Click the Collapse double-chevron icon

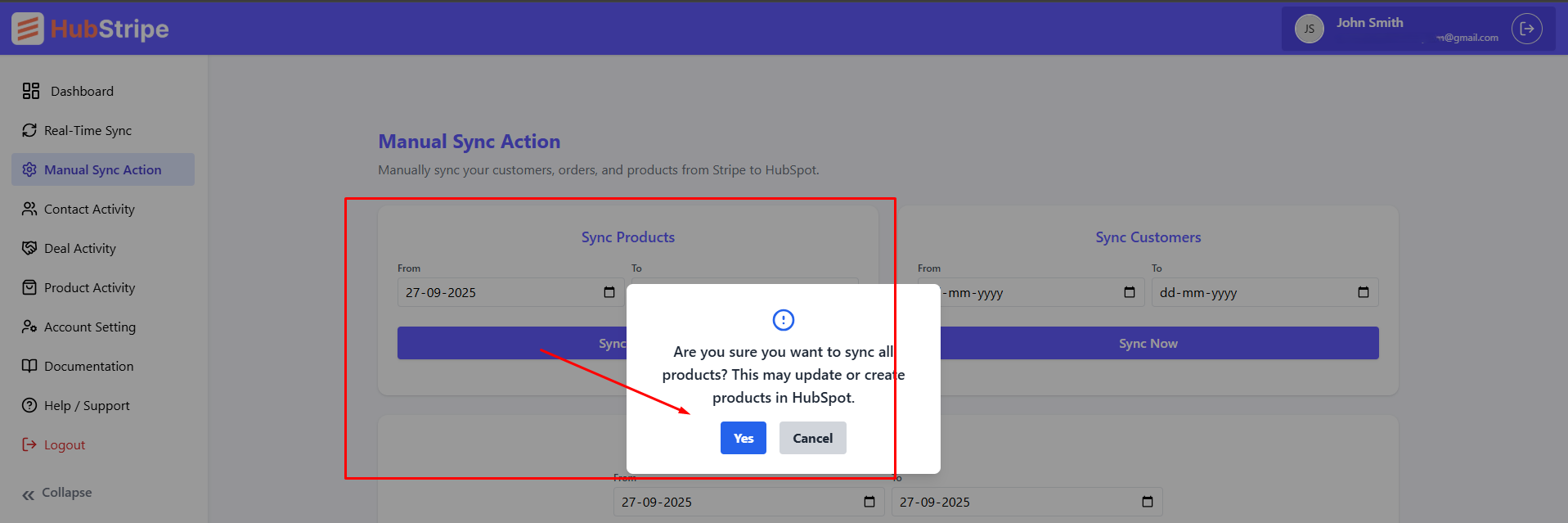tap(29, 494)
